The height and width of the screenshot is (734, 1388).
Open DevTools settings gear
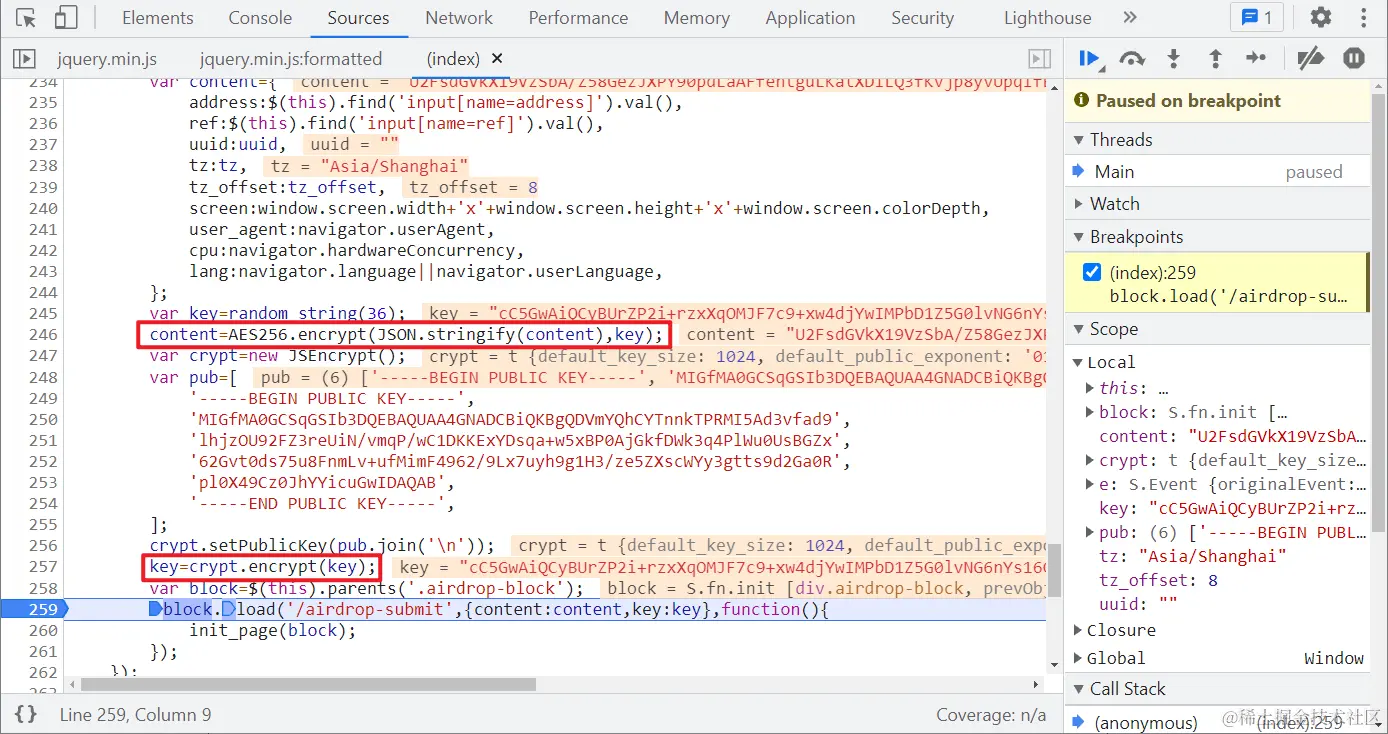pyautogui.click(x=1321, y=17)
